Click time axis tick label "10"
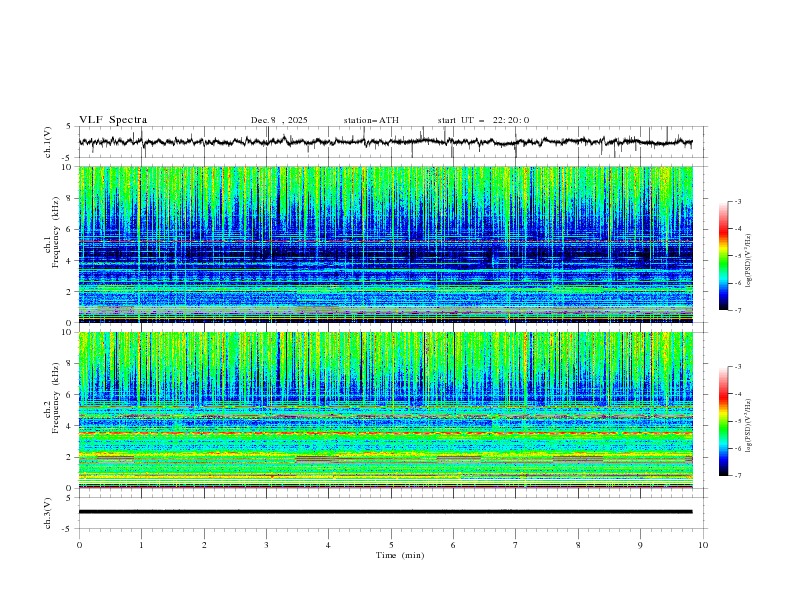 click(x=703, y=545)
